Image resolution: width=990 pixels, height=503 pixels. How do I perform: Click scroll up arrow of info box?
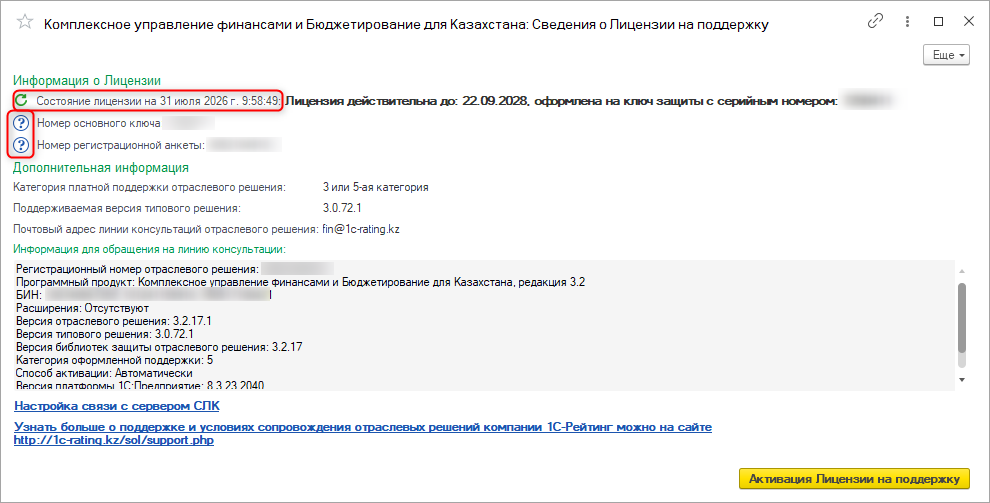tap(962, 271)
